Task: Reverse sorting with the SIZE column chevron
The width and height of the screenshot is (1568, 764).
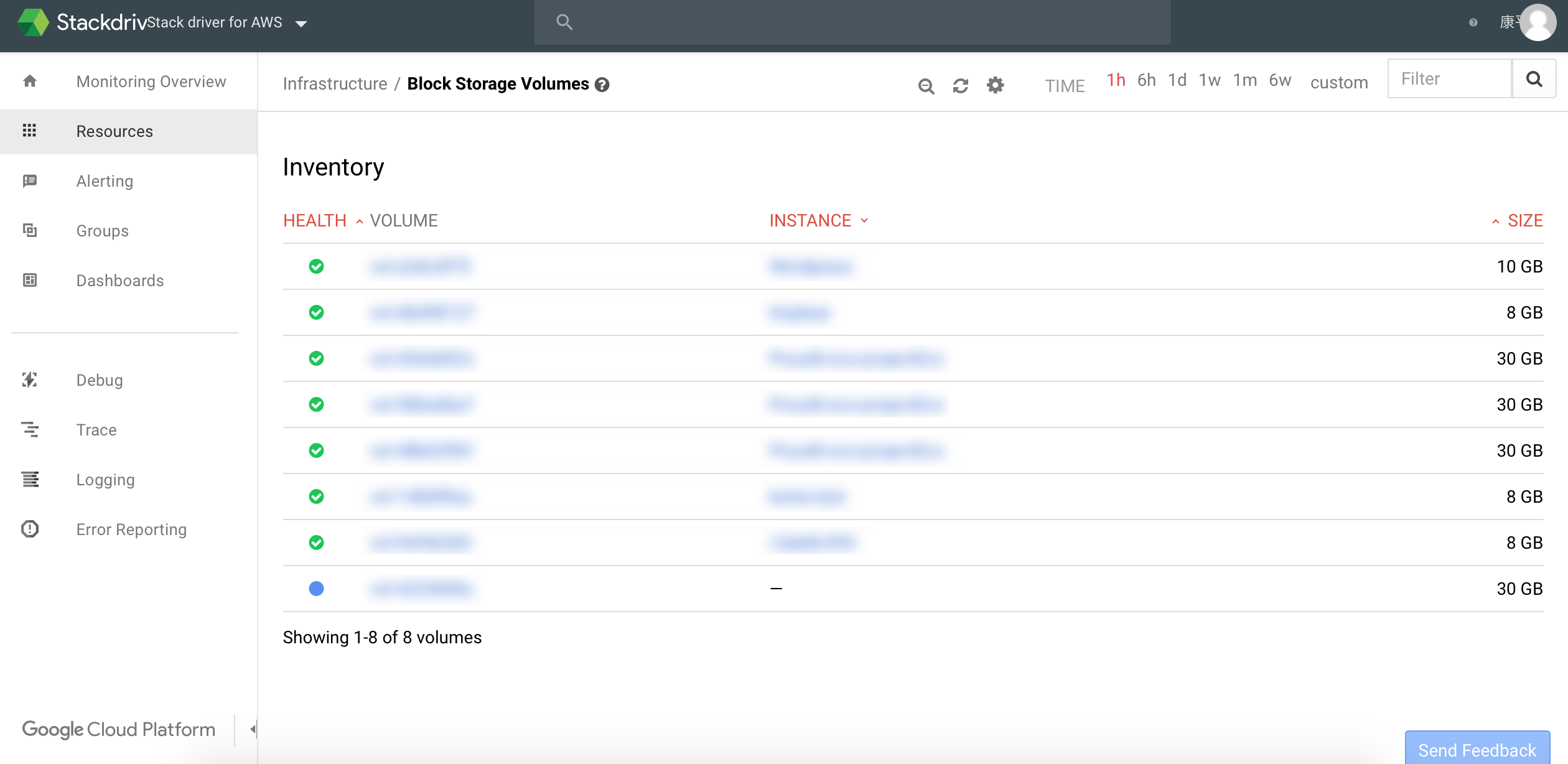Action: (1495, 220)
